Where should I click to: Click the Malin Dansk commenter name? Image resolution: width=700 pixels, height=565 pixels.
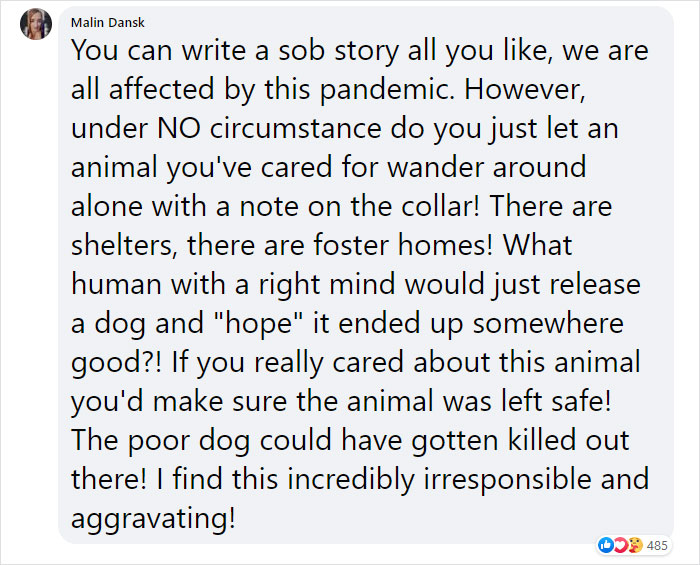(108, 22)
